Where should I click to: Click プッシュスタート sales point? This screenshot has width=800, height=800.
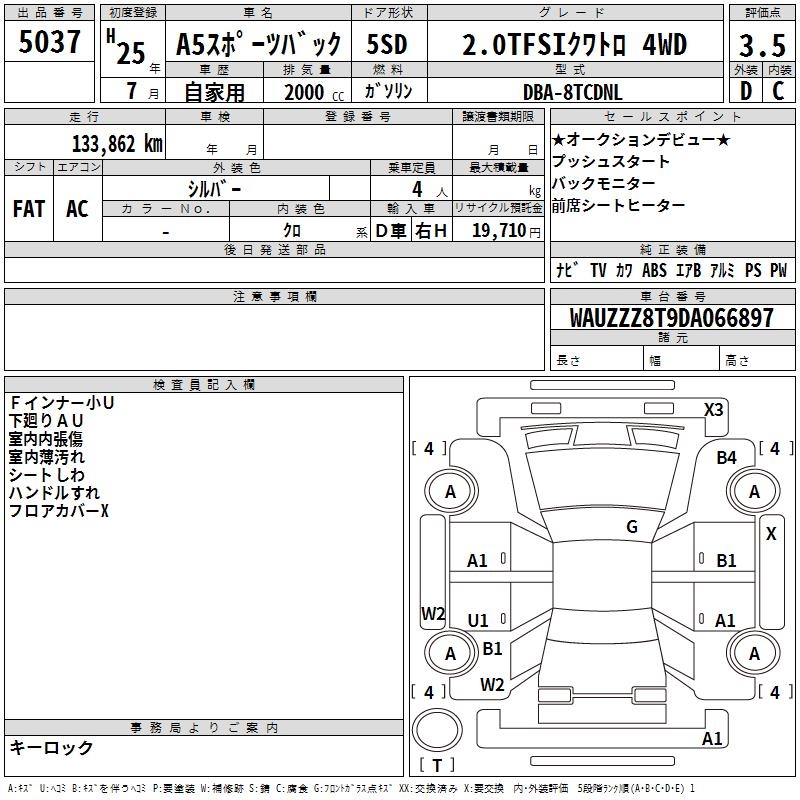[x=611, y=161]
